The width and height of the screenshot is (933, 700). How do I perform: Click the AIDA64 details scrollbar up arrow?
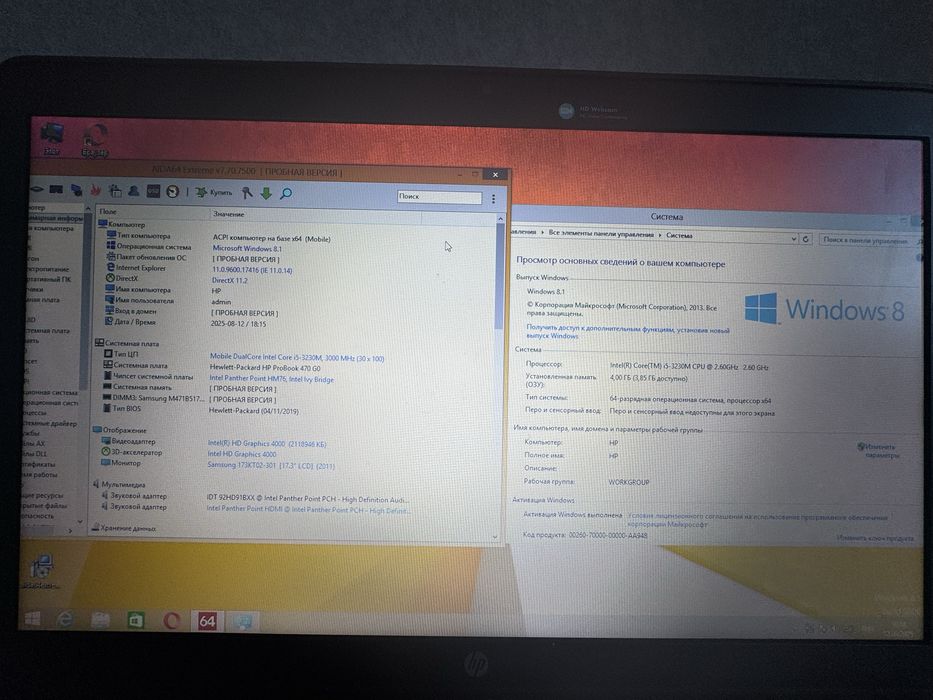pos(500,220)
